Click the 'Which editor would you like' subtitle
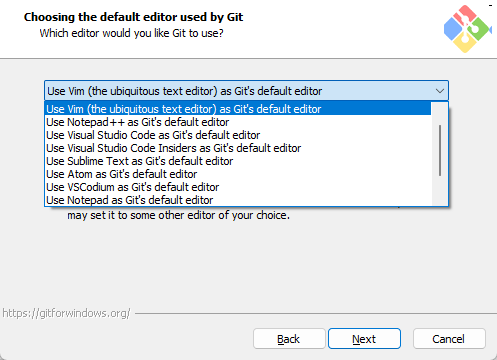497x360 pixels. click(x=131, y=33)
